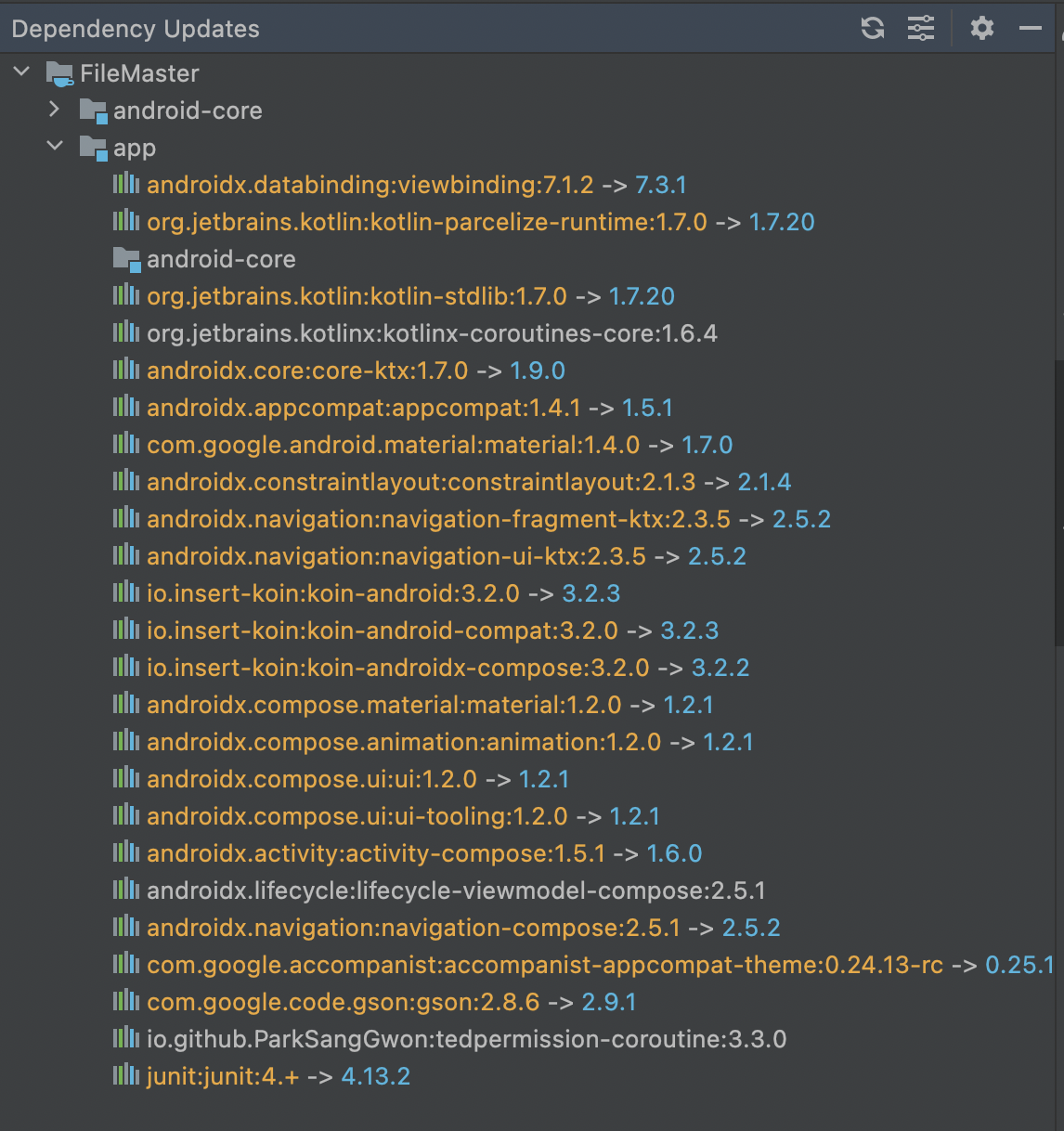The image size is (1064, 1131).
Task: Click library icon beside koin-androidx-compose
Action: (126, 667)
